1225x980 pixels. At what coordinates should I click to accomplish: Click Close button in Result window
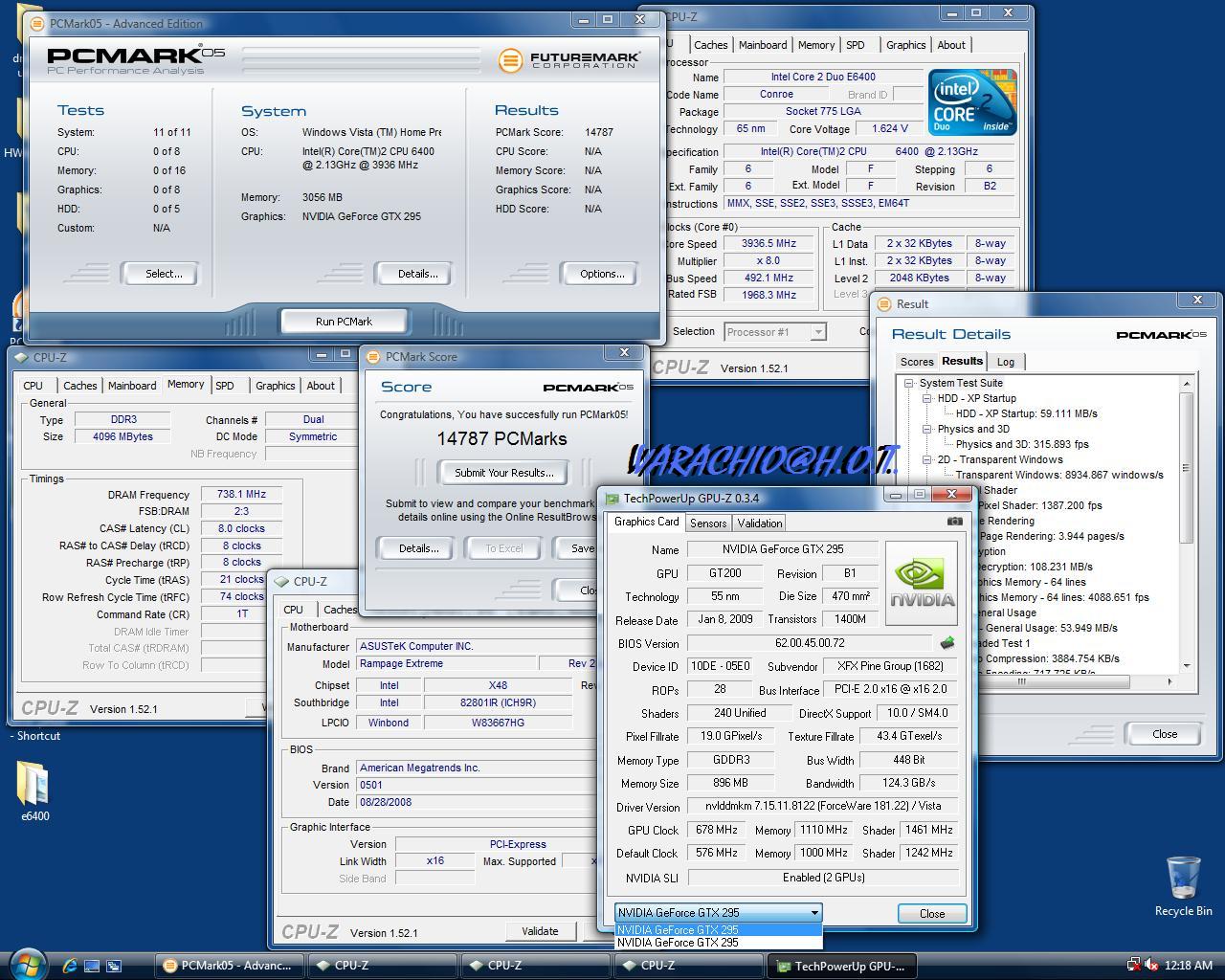[1165, 734]
